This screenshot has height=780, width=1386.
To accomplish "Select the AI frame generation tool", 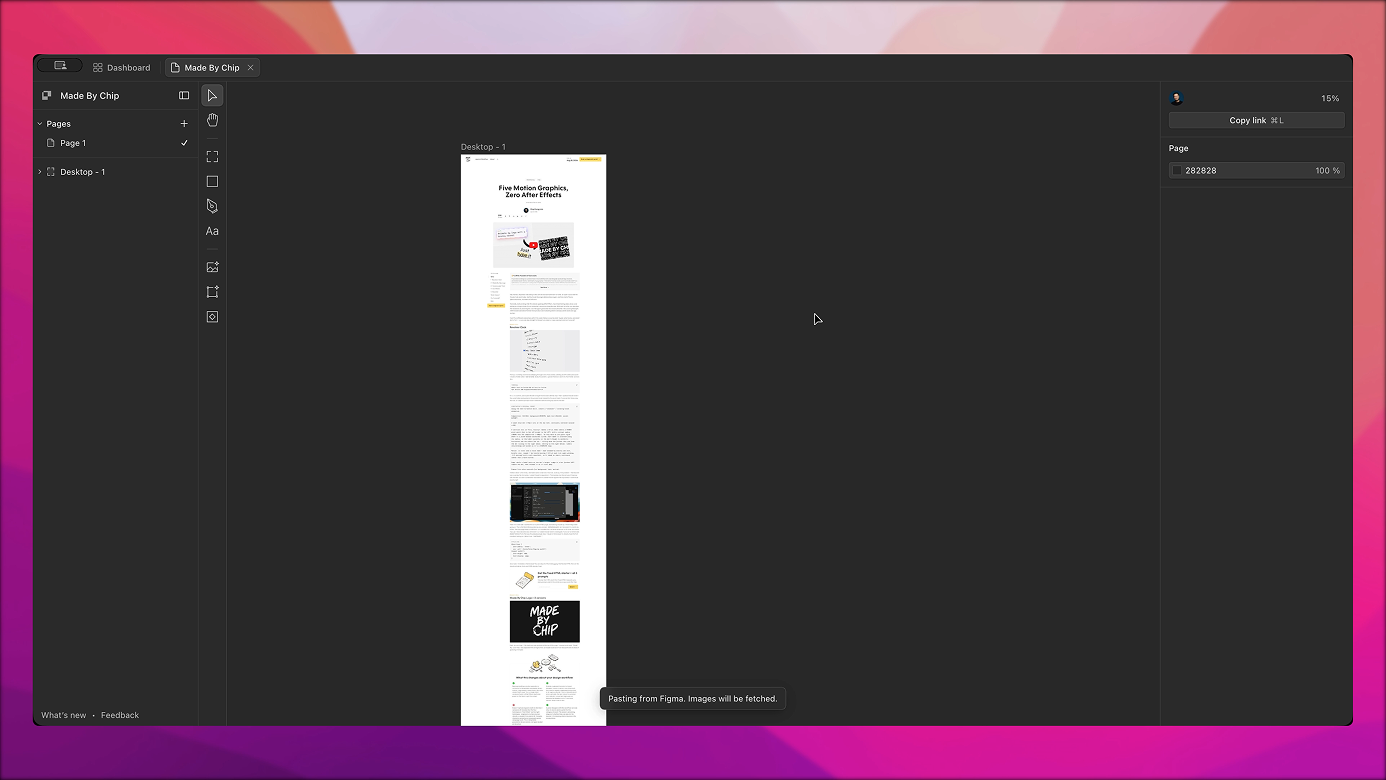I will (212, 292).
